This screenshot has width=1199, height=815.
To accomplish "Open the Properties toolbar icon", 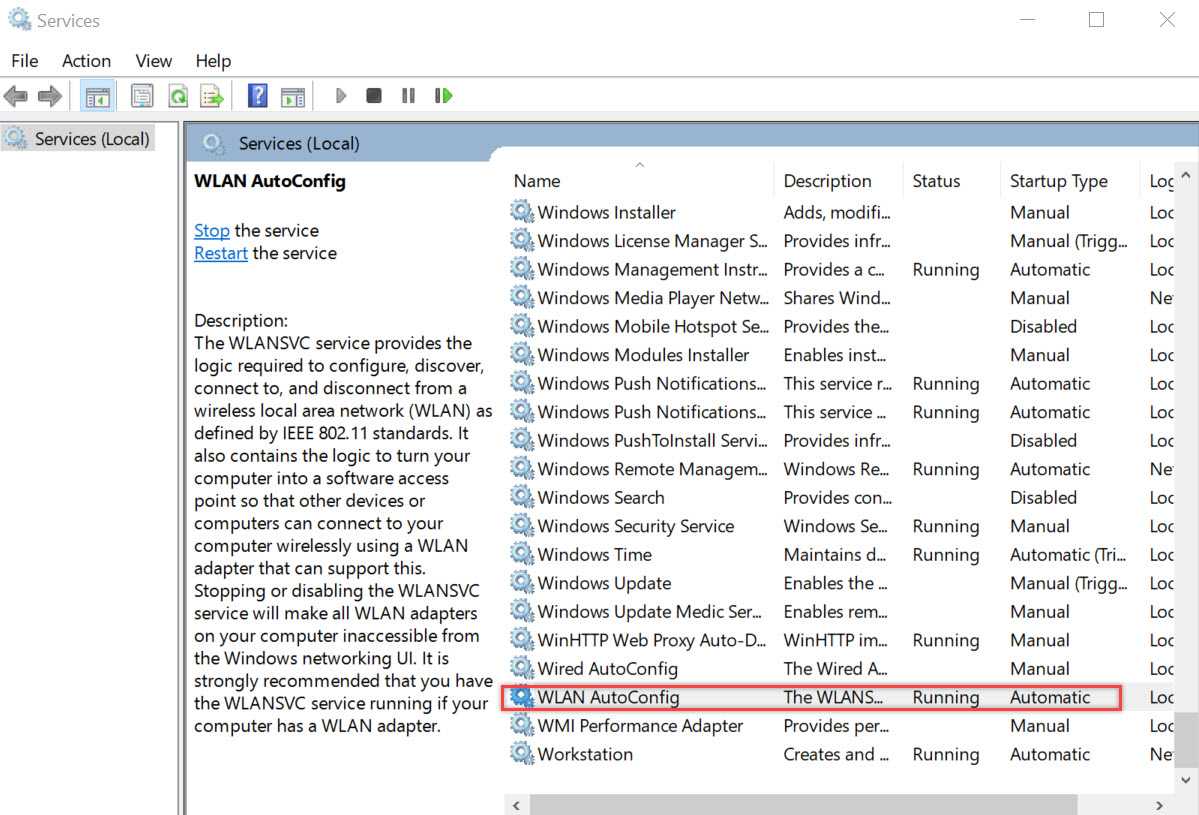I will 141,96.
